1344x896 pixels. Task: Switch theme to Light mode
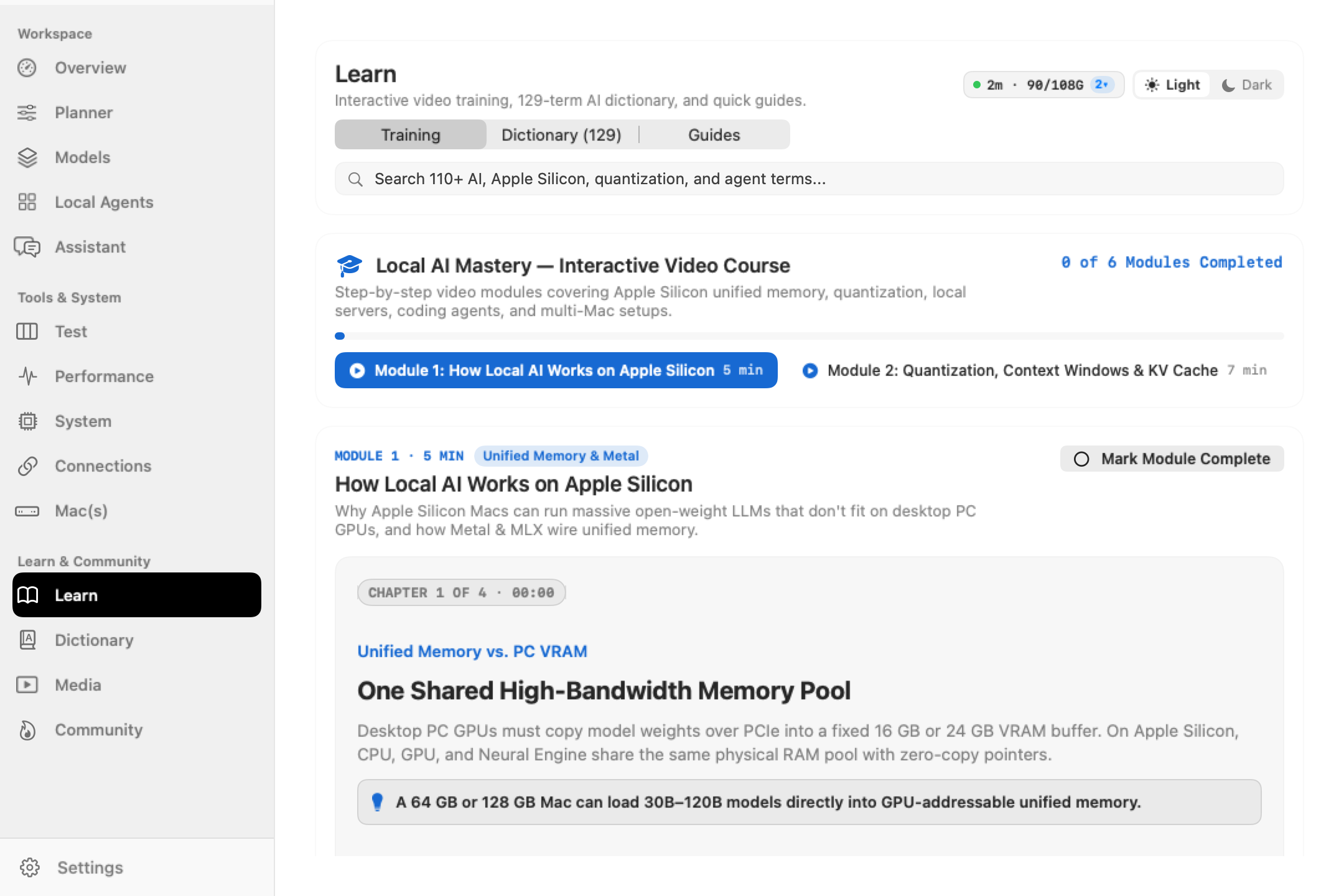pos(1172,85)
